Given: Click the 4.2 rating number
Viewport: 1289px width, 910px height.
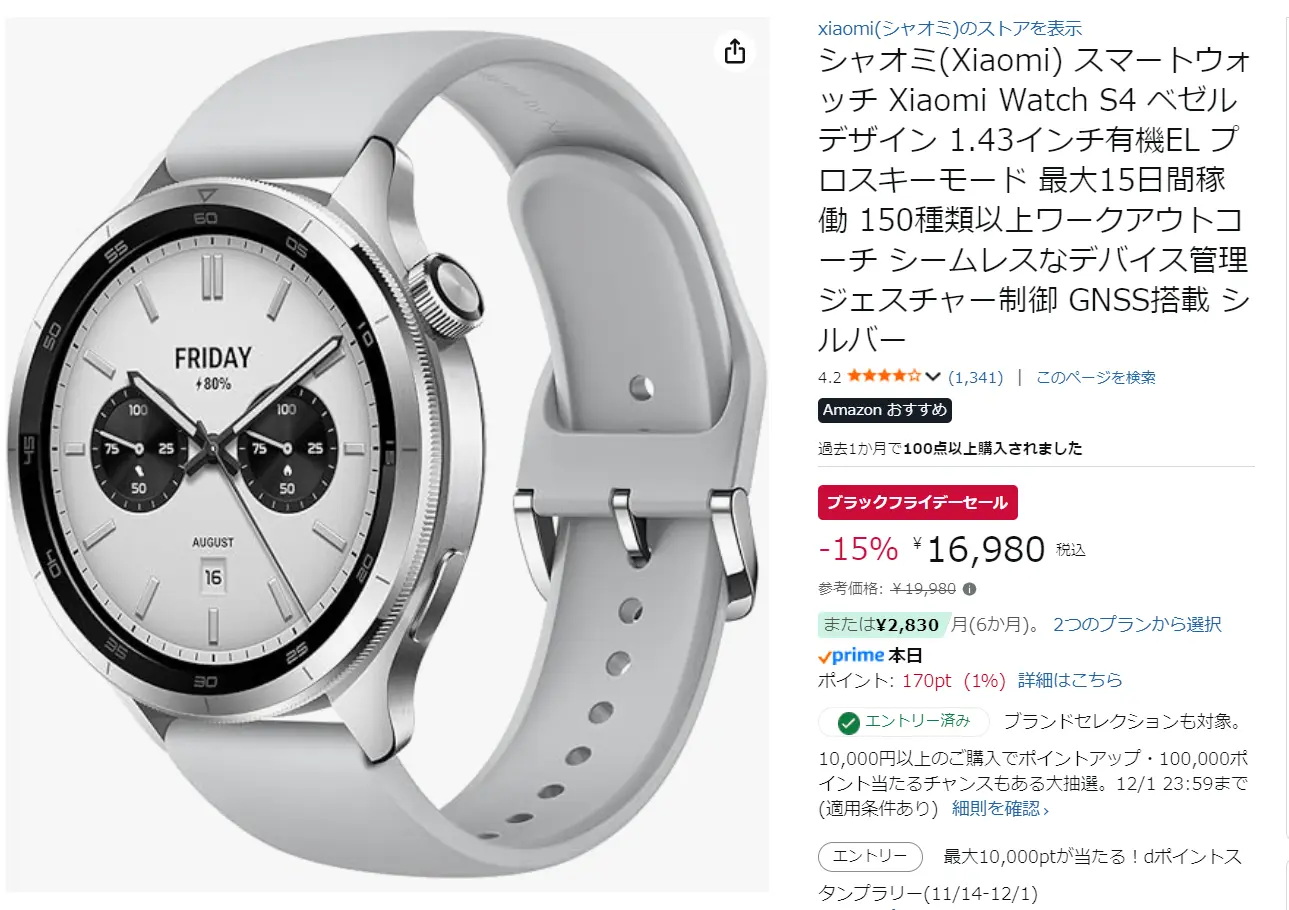Looking at the screenshot, I should [x=829, y=377].
